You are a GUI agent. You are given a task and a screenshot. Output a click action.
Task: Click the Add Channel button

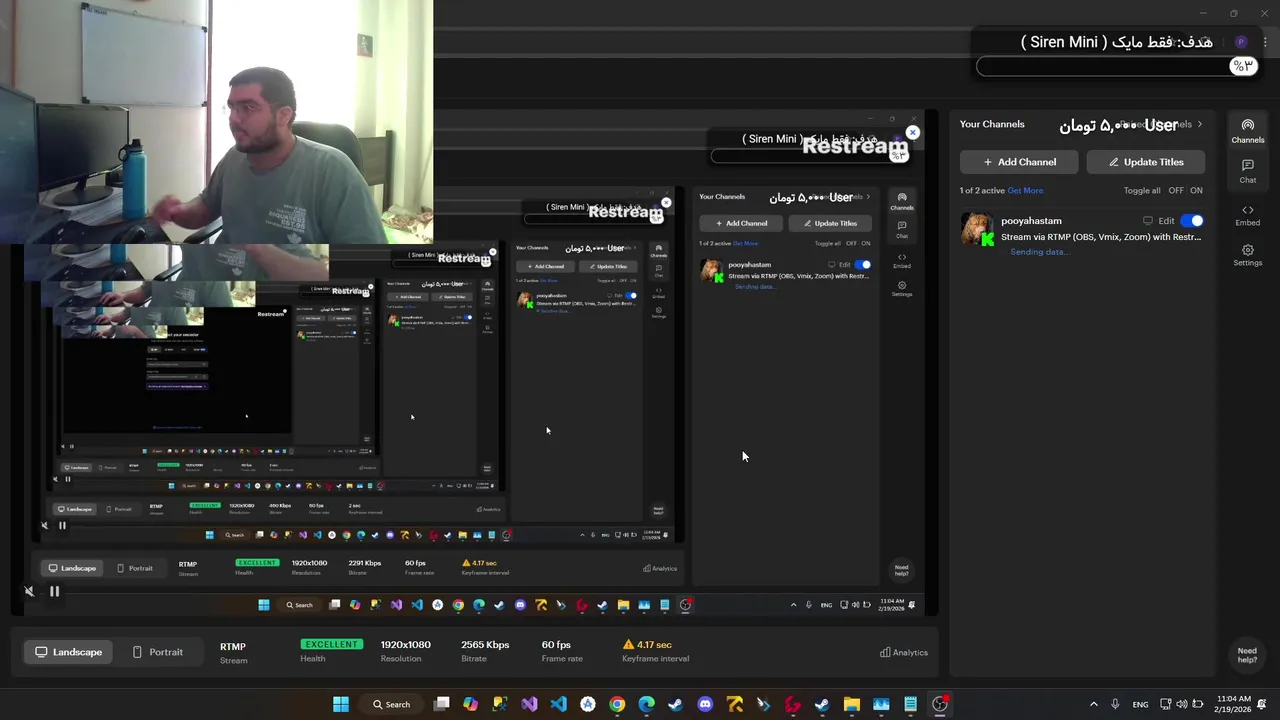tap(1019, 162)
